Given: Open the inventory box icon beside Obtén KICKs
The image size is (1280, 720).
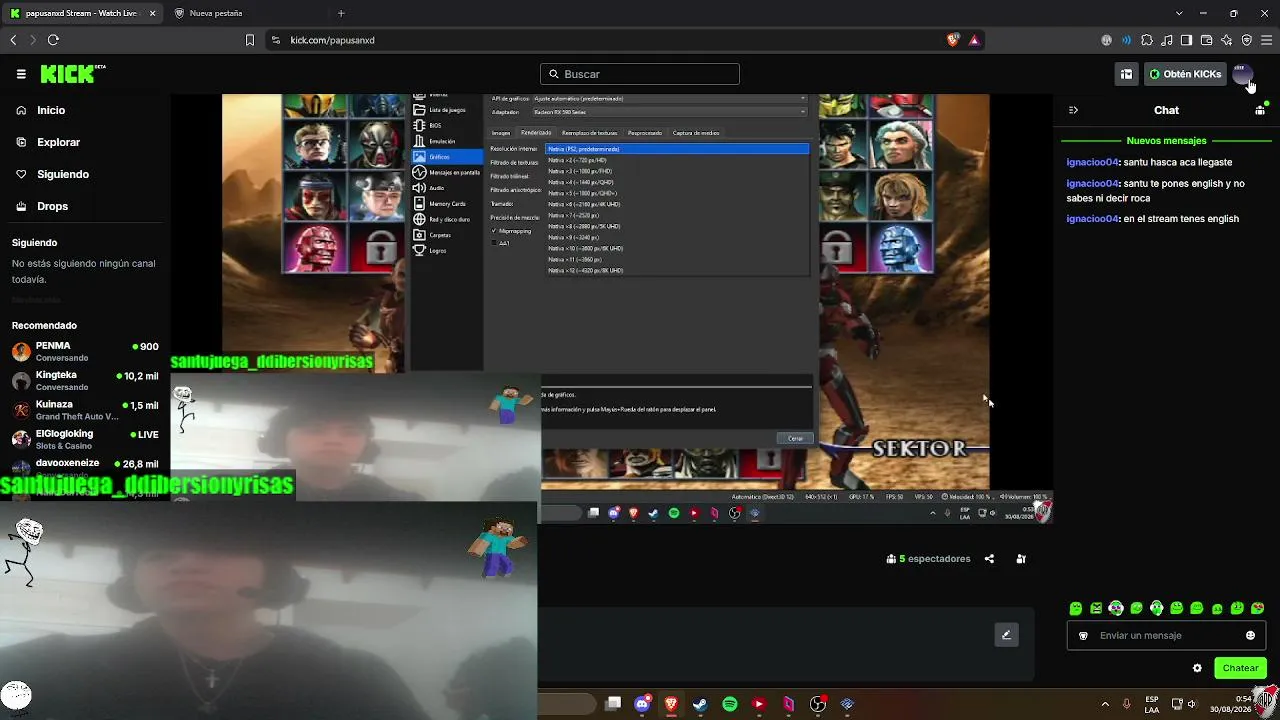Looking at the screenshot, I should click(x=1126, y=74).
